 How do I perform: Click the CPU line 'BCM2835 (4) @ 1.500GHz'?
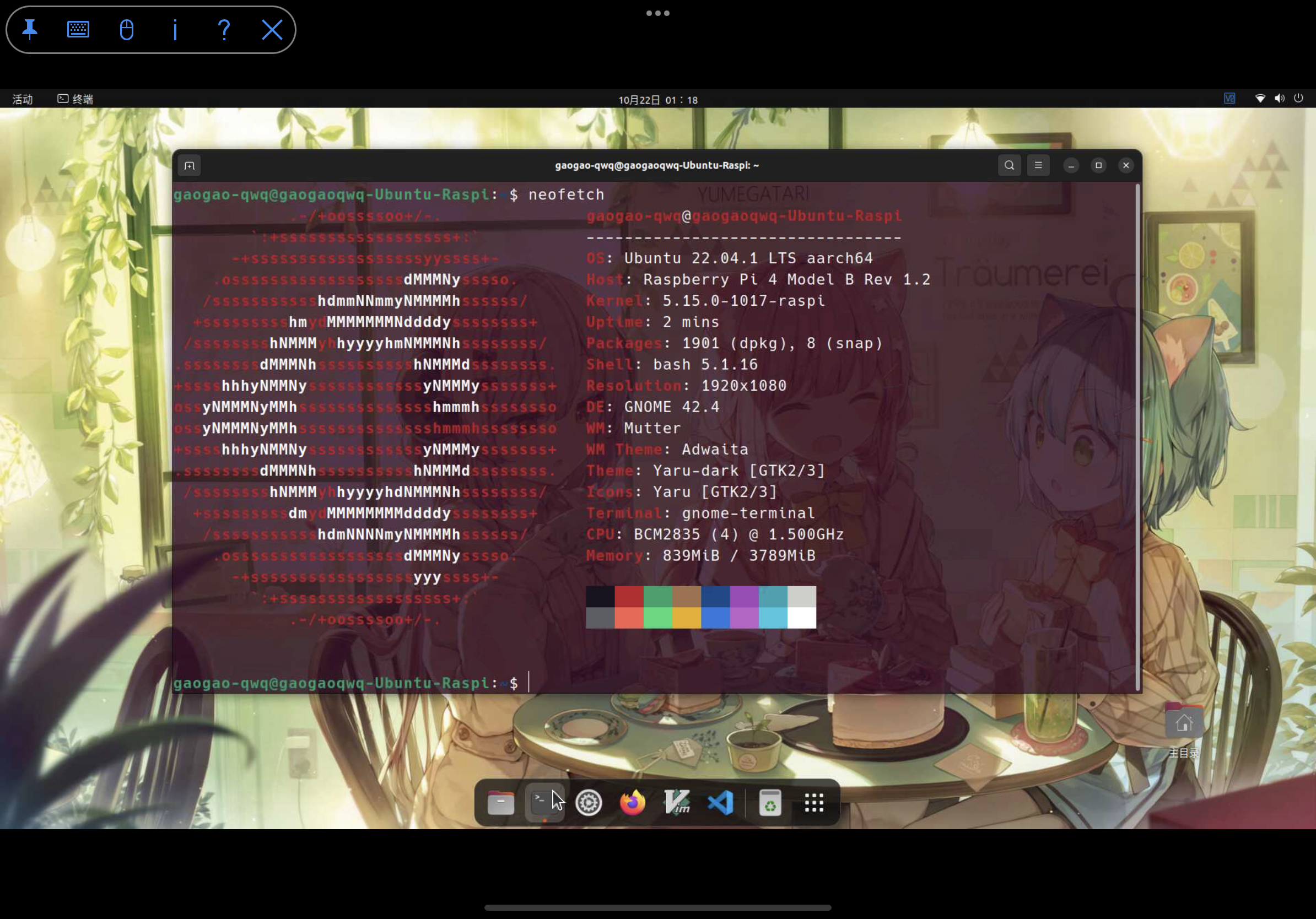click(x=738, y=534)
